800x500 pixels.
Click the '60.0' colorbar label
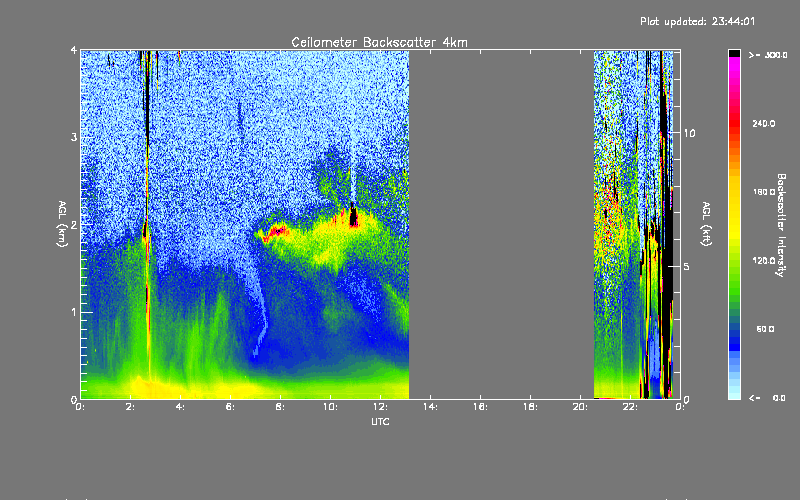(765, 329)
